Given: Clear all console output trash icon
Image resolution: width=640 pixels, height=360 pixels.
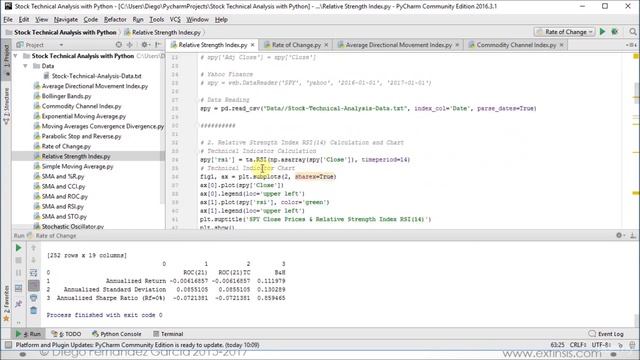Looking at the screenshot, I should coord(33,311).
